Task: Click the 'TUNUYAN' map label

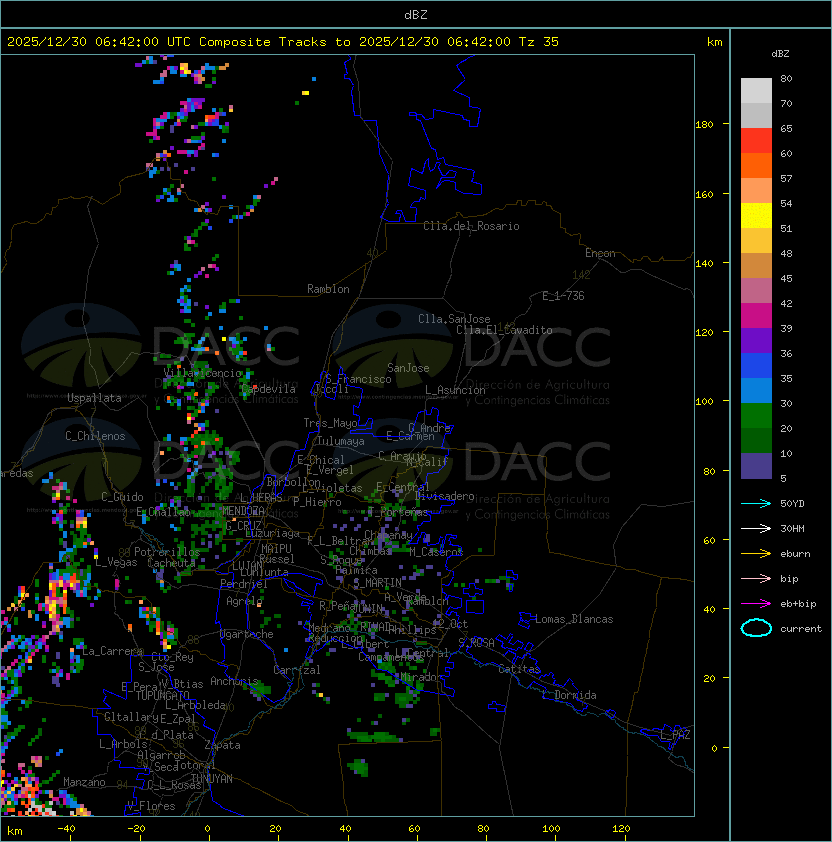Action: coord(212,779)
